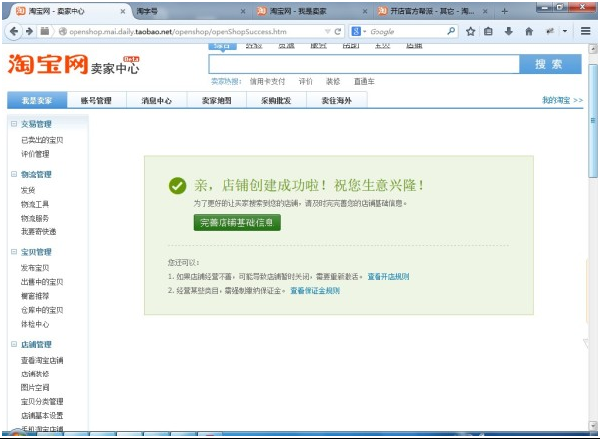Screen dimensions: 600x439
Task: Click the Taobao search input field
Action: [x=364, y=64]
